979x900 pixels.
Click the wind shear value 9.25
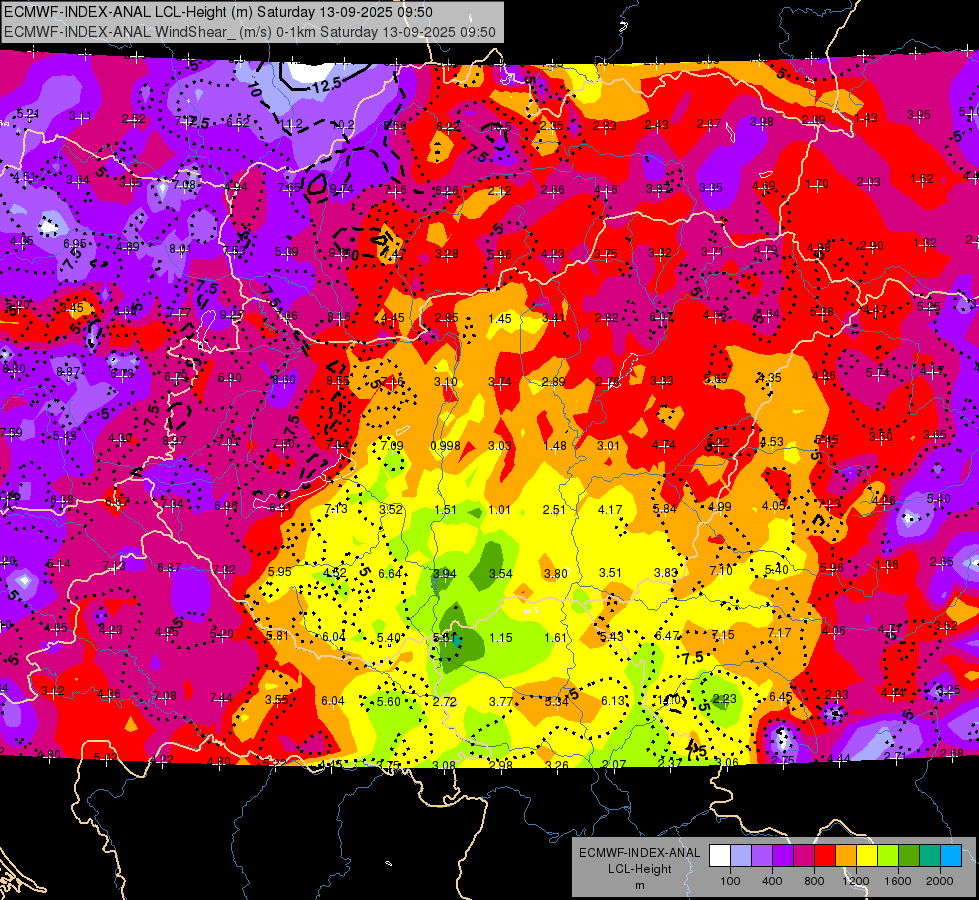[231, 315]
